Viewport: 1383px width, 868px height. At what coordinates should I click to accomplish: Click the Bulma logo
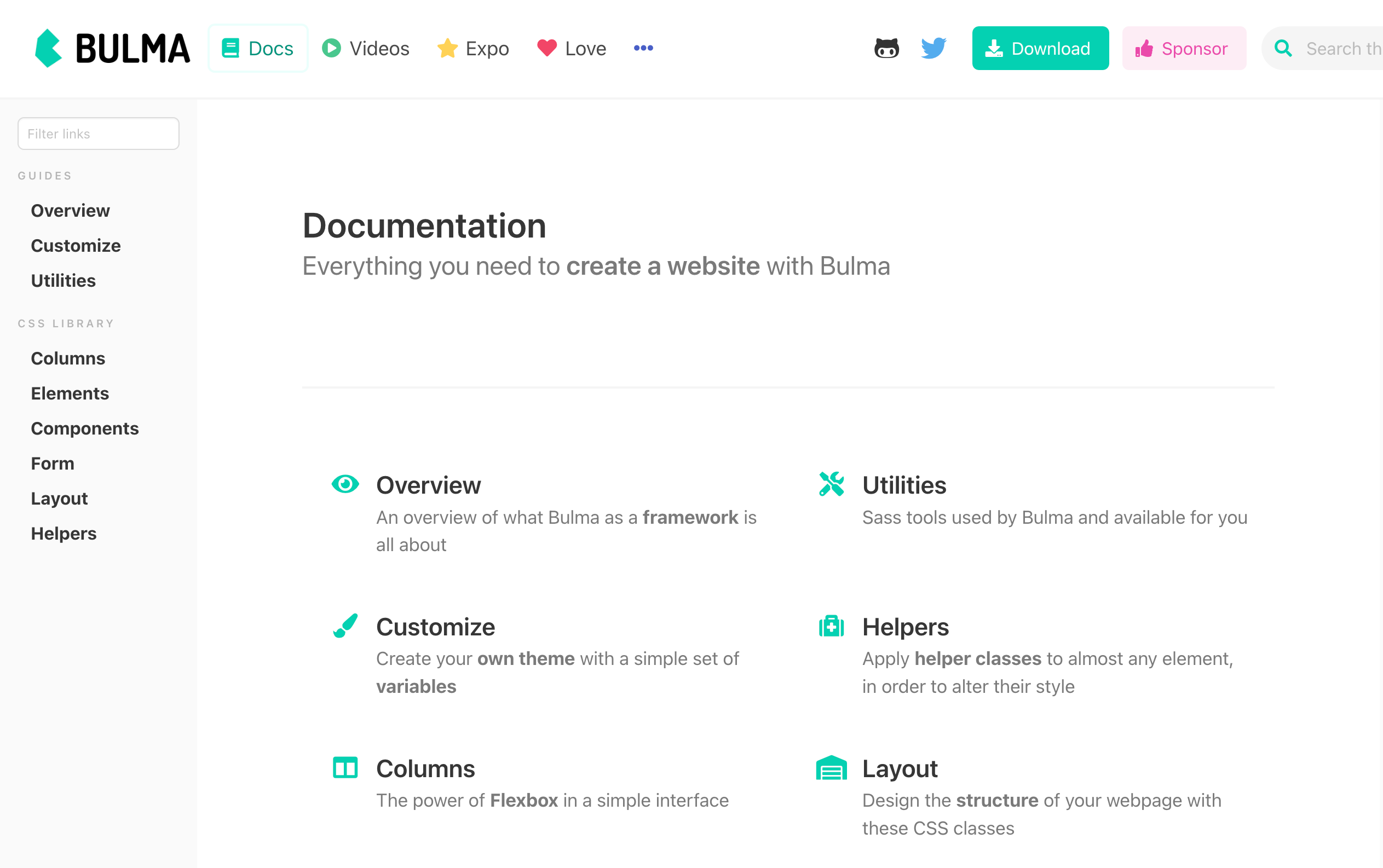pyautogui.click(x=112, y=48)
